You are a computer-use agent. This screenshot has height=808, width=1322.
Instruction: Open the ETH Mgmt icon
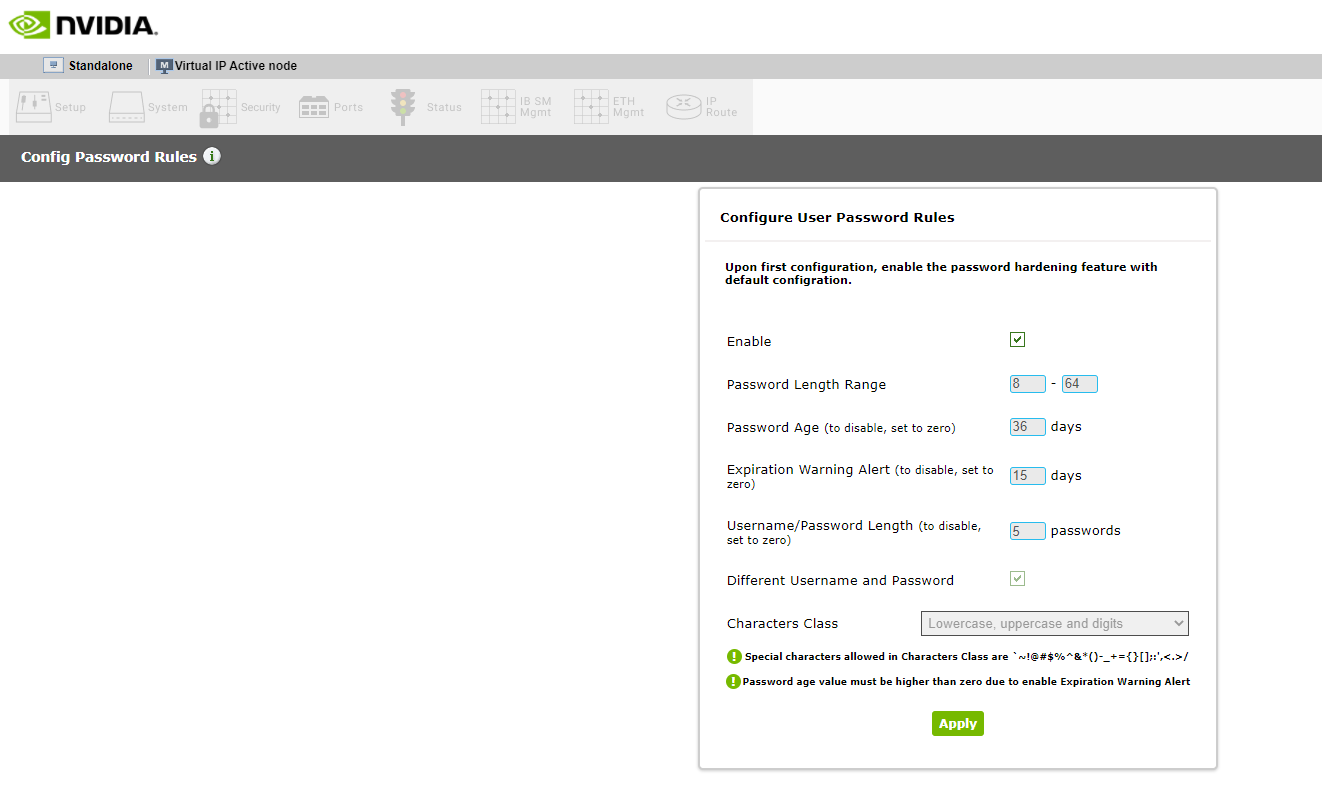[x=591, y=107]
